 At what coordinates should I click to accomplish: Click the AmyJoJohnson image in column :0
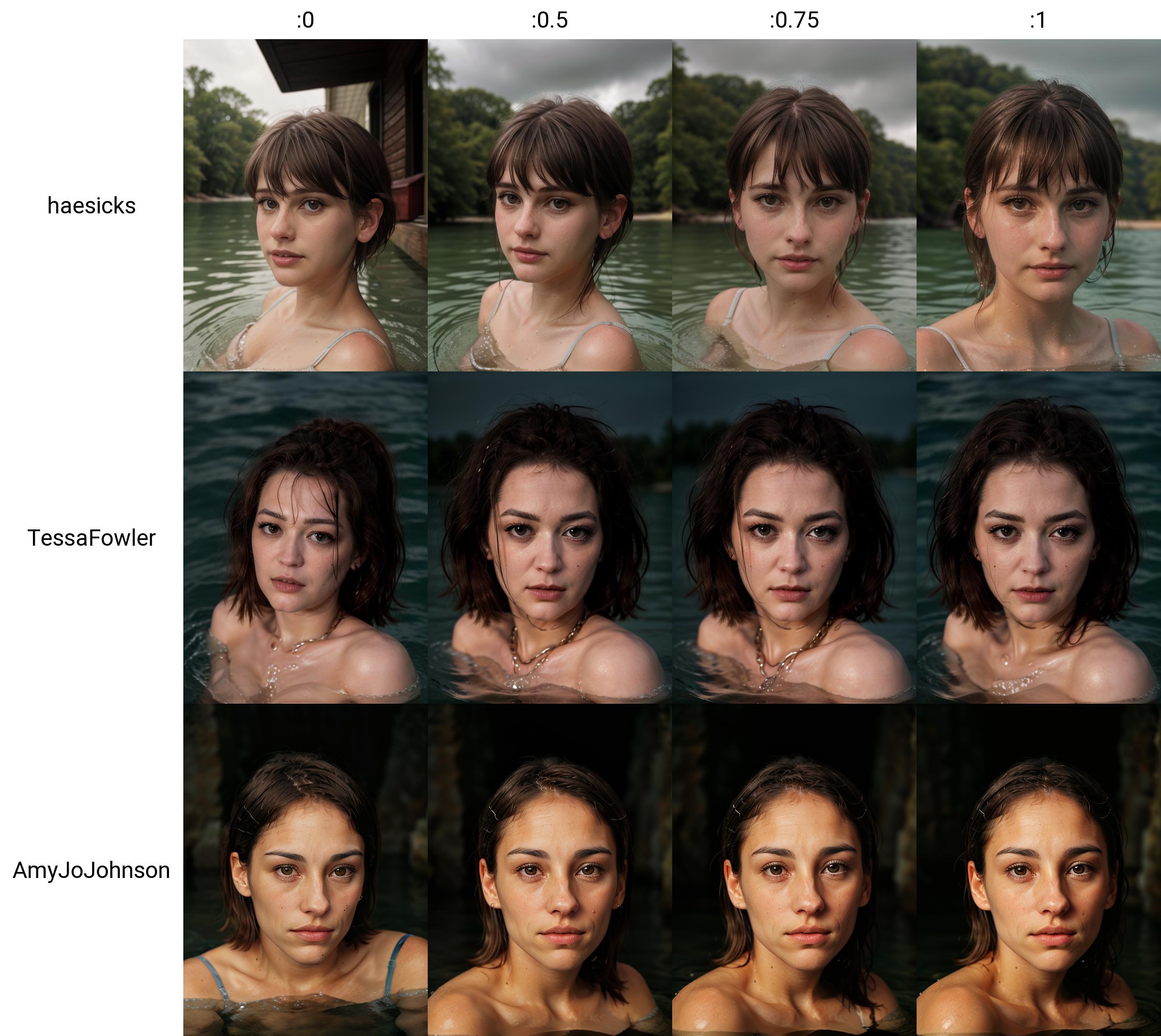point(305,870)
